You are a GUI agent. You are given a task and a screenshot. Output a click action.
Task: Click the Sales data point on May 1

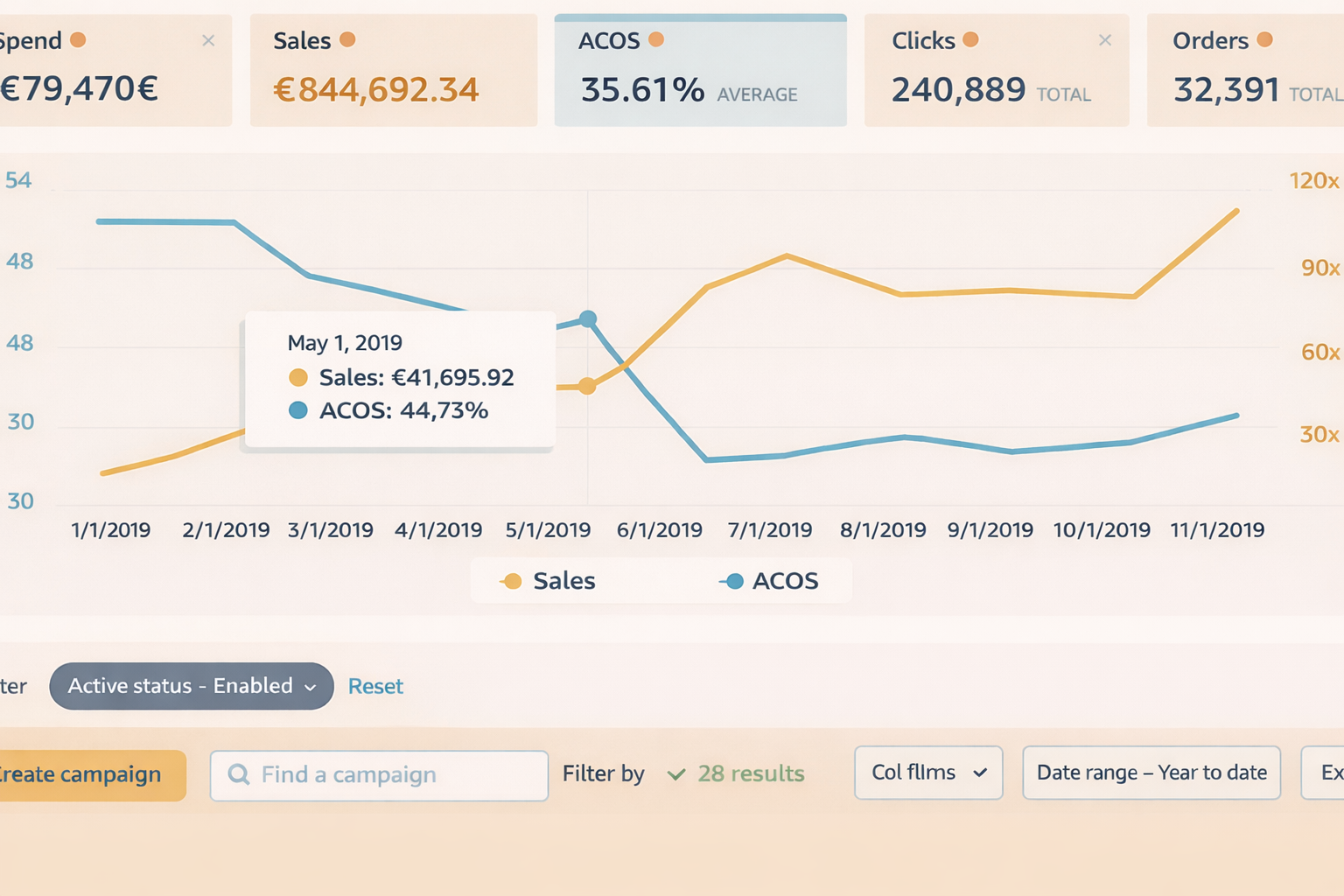coord(587,386)
